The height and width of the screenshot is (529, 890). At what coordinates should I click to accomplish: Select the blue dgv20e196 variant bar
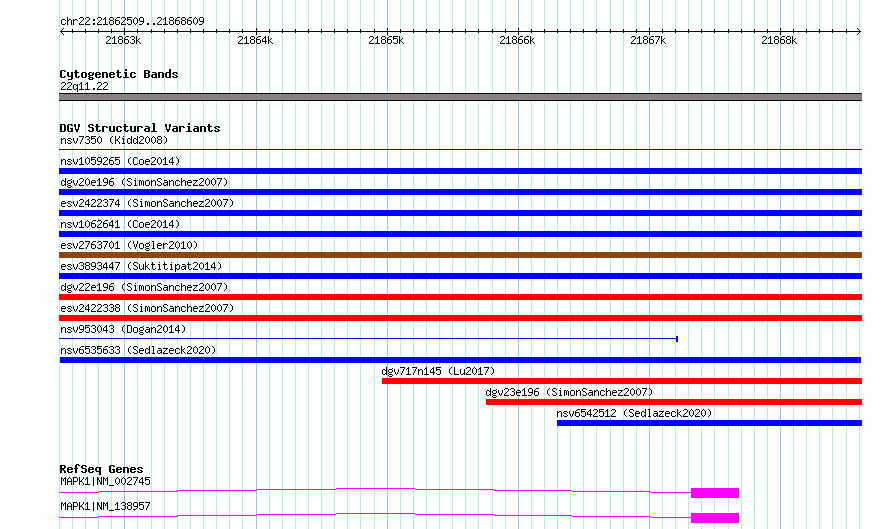coord(460,192)
